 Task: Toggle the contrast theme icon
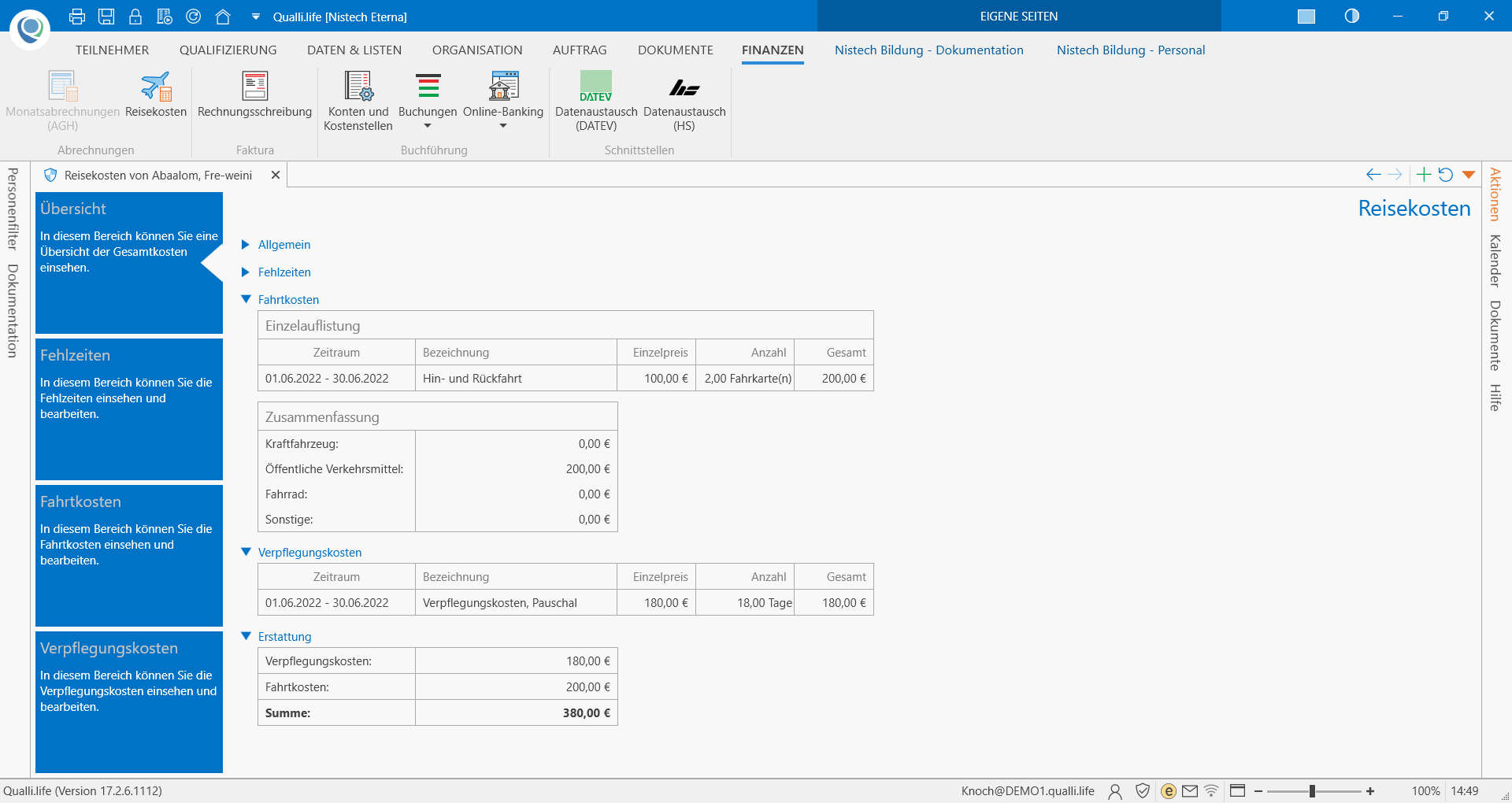(1352, 17)
